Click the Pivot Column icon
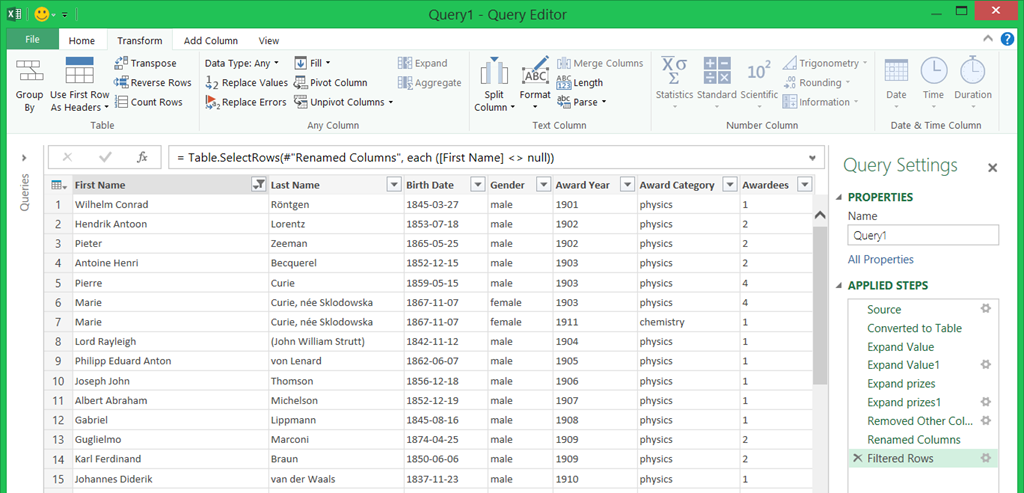Image resolution: width=1024 pixels, height=493 pixels. point(302,83)
